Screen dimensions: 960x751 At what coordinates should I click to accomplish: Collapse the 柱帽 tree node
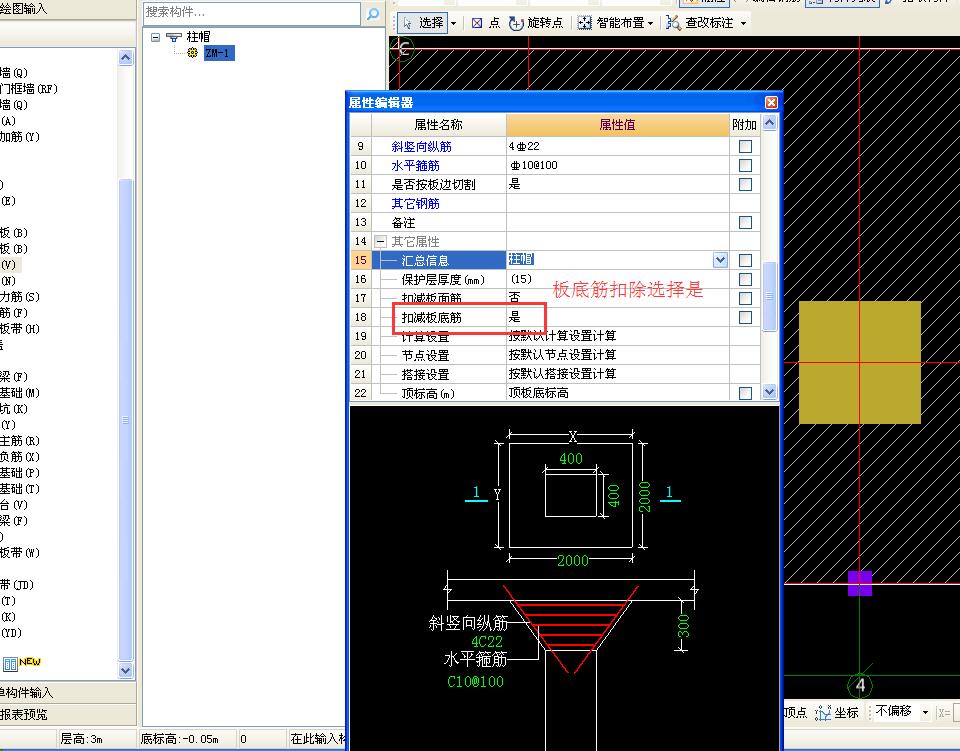(156, 37)
